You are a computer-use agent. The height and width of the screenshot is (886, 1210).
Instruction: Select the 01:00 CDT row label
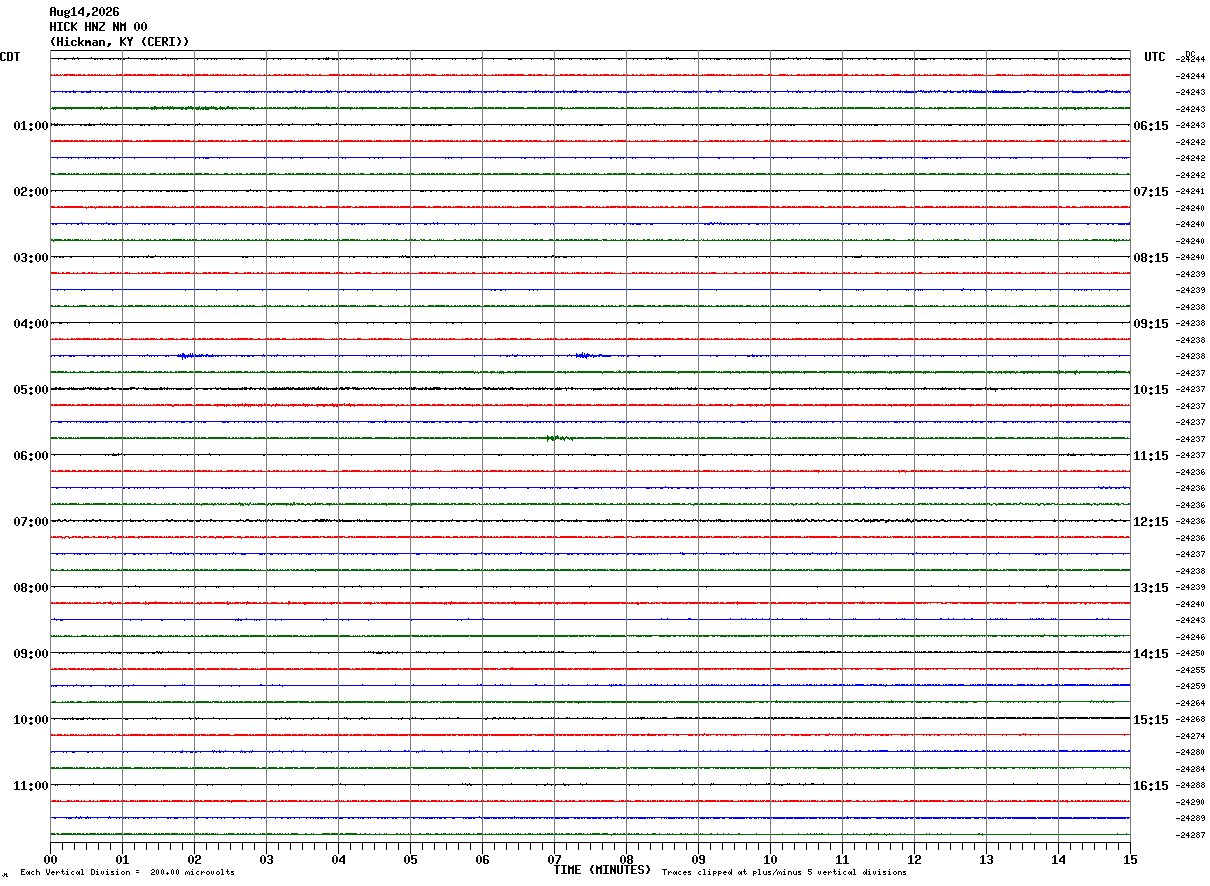click(x=31, y=126)
